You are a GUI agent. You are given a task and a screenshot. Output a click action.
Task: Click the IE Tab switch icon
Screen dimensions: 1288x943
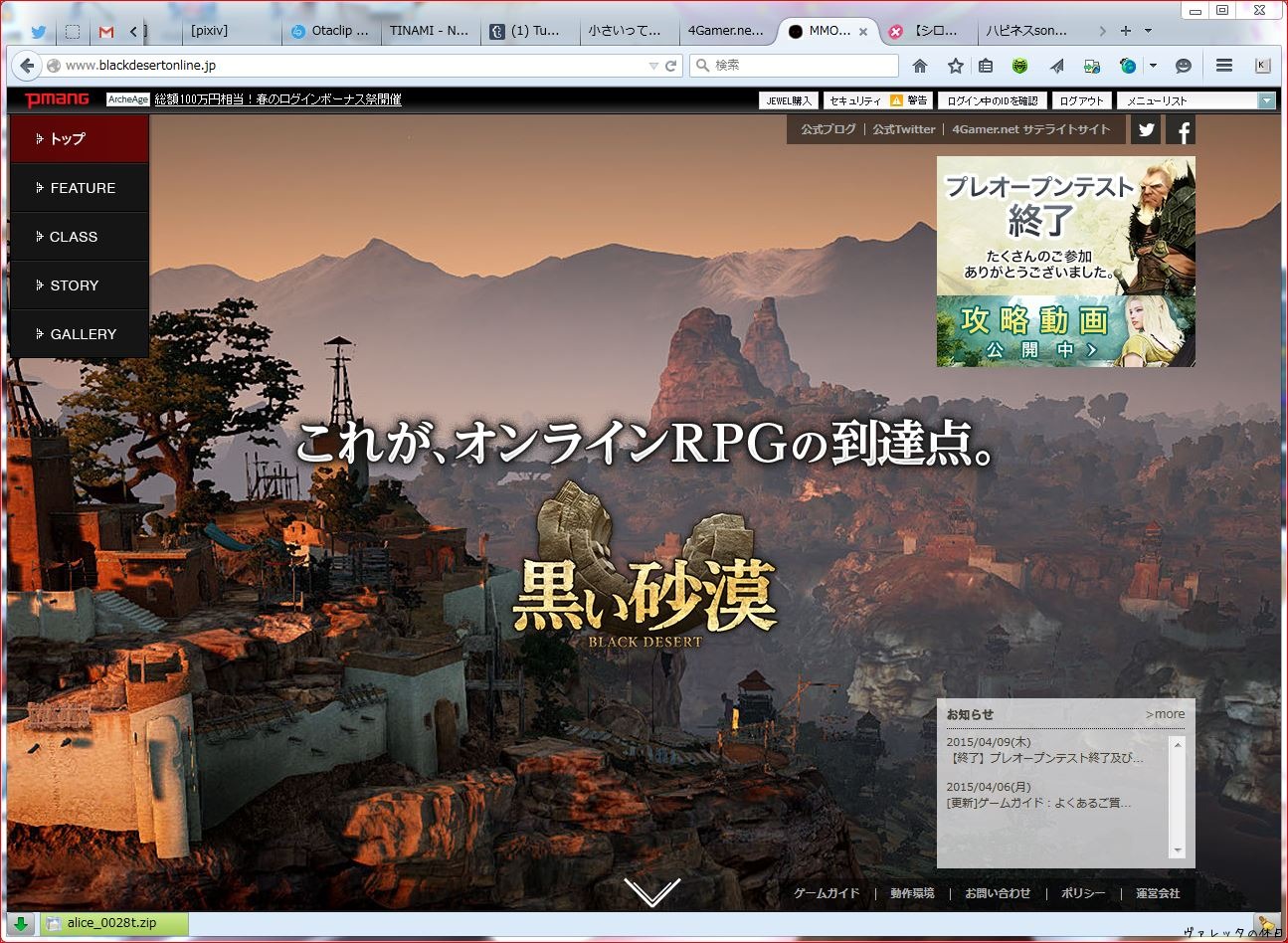(x=1092, y=66)
